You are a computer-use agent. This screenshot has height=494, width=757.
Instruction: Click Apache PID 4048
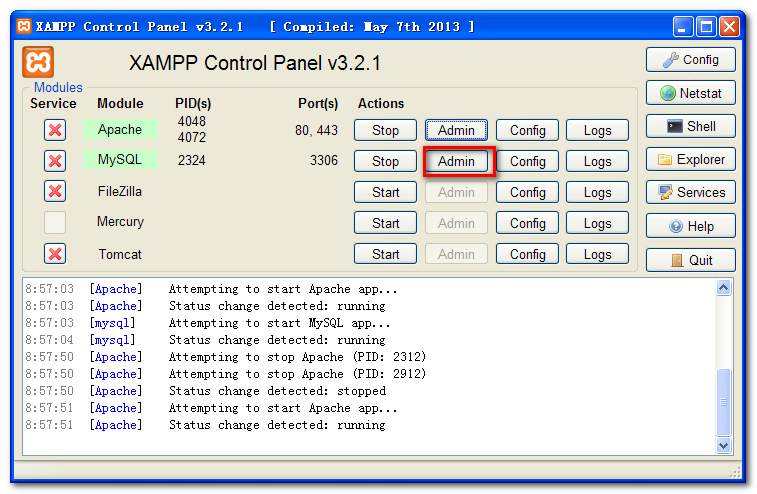(192, 121)
